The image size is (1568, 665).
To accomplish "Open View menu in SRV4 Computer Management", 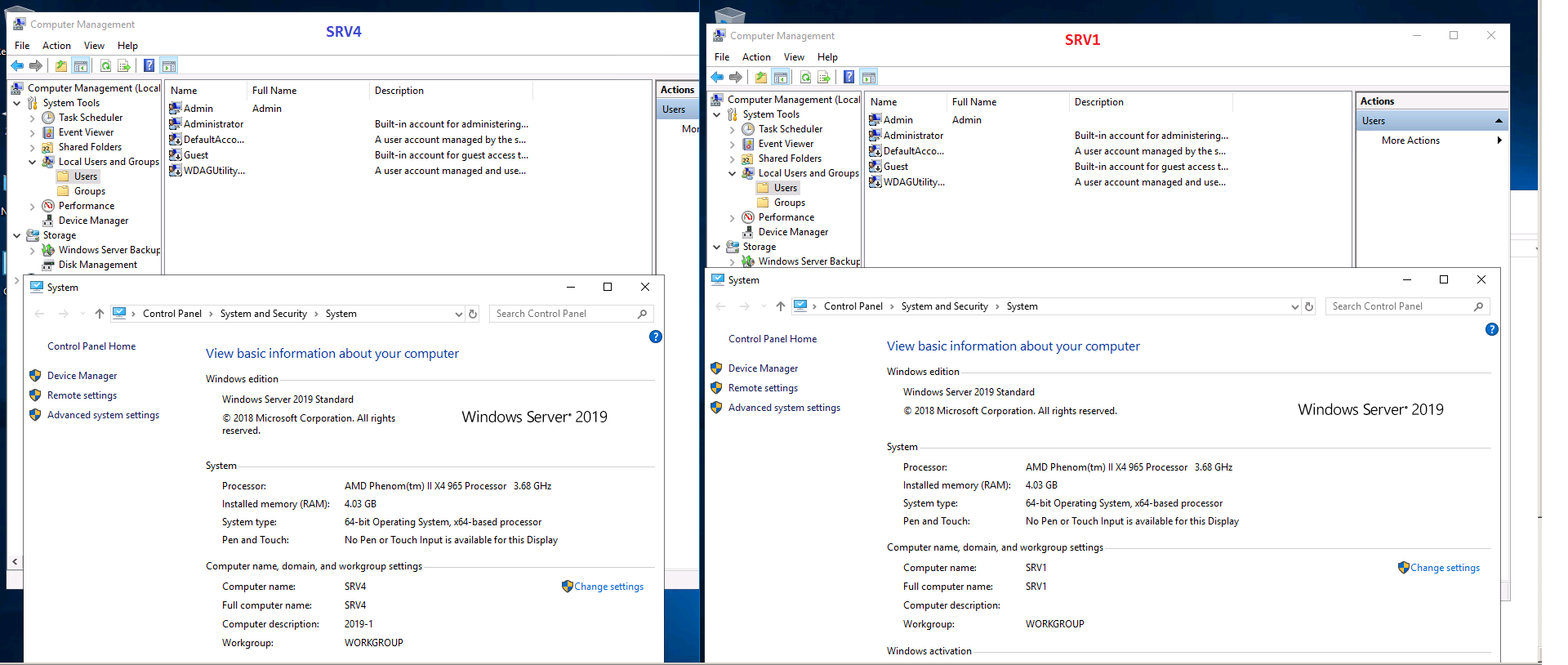I will [x=94, y=46].
